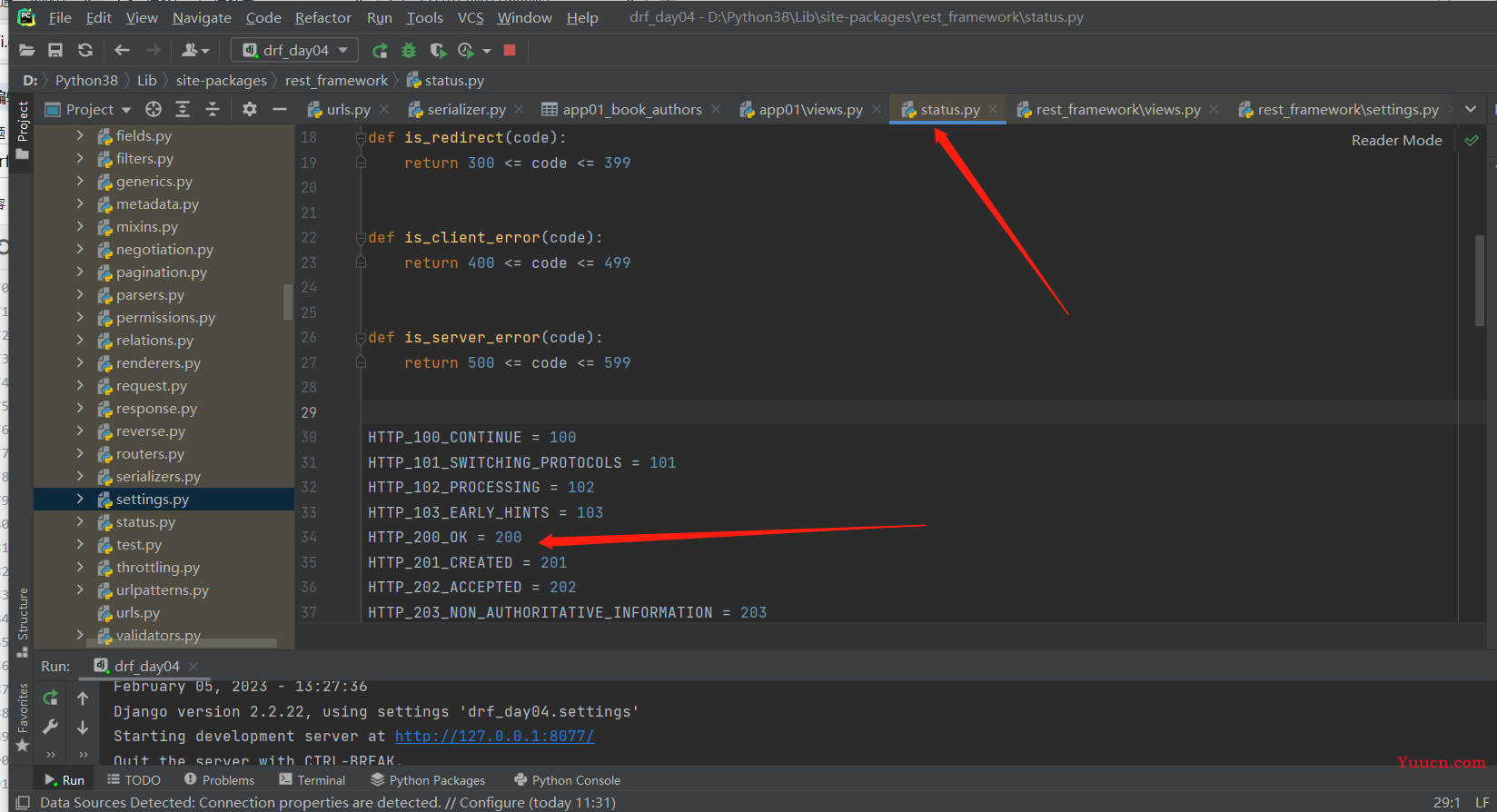Move down the stack trace with down arrow

(x=83, y=727)
